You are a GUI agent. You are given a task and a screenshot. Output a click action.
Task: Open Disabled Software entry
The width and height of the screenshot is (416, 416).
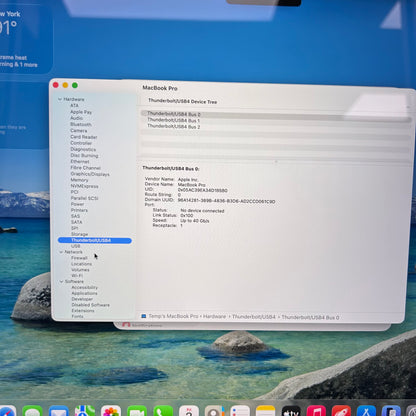90,305
